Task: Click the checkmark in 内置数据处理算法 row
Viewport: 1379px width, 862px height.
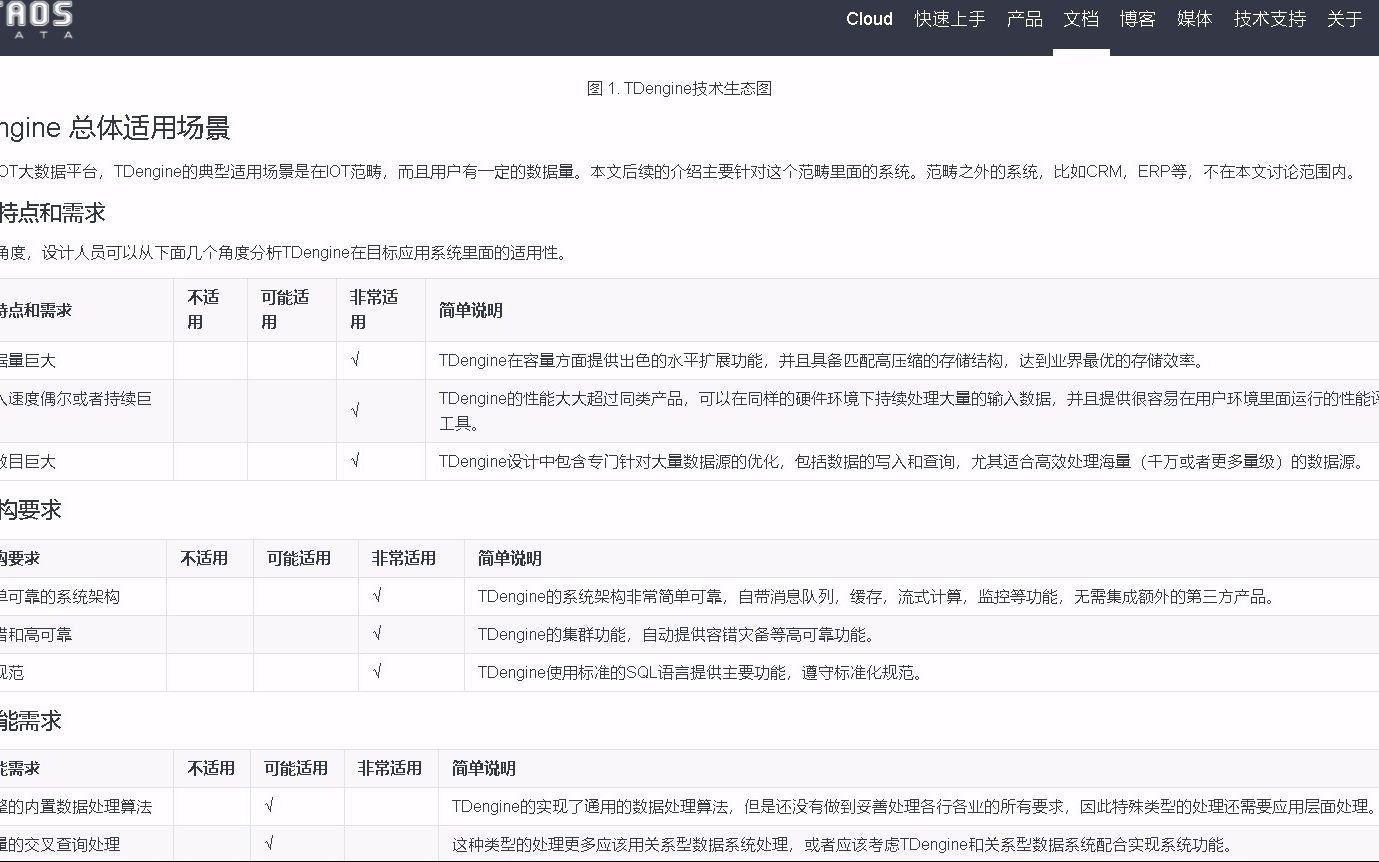Action: click(270, 806)
